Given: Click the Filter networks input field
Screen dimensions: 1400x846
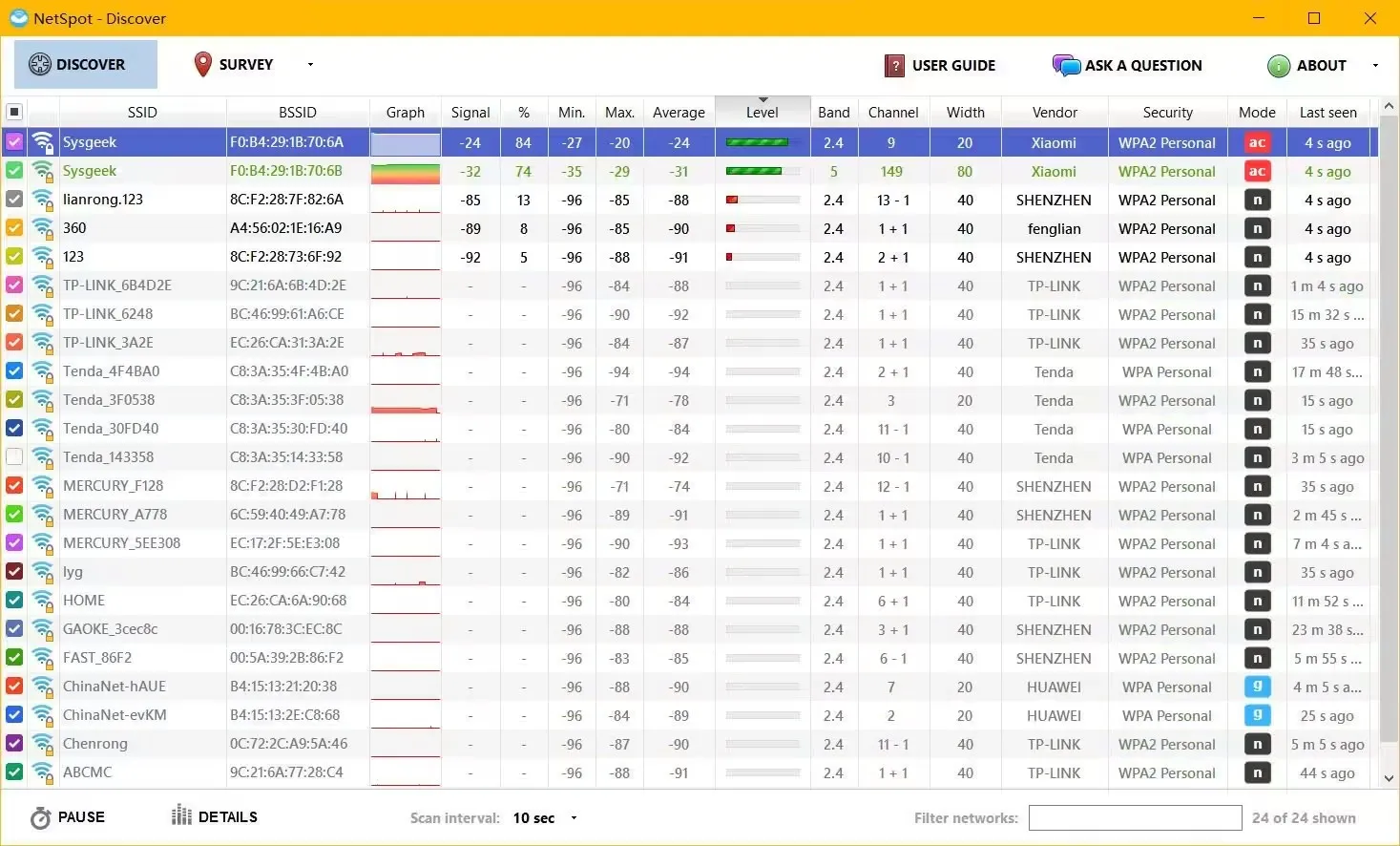Looking at the screenshot, I should 1135,817.
